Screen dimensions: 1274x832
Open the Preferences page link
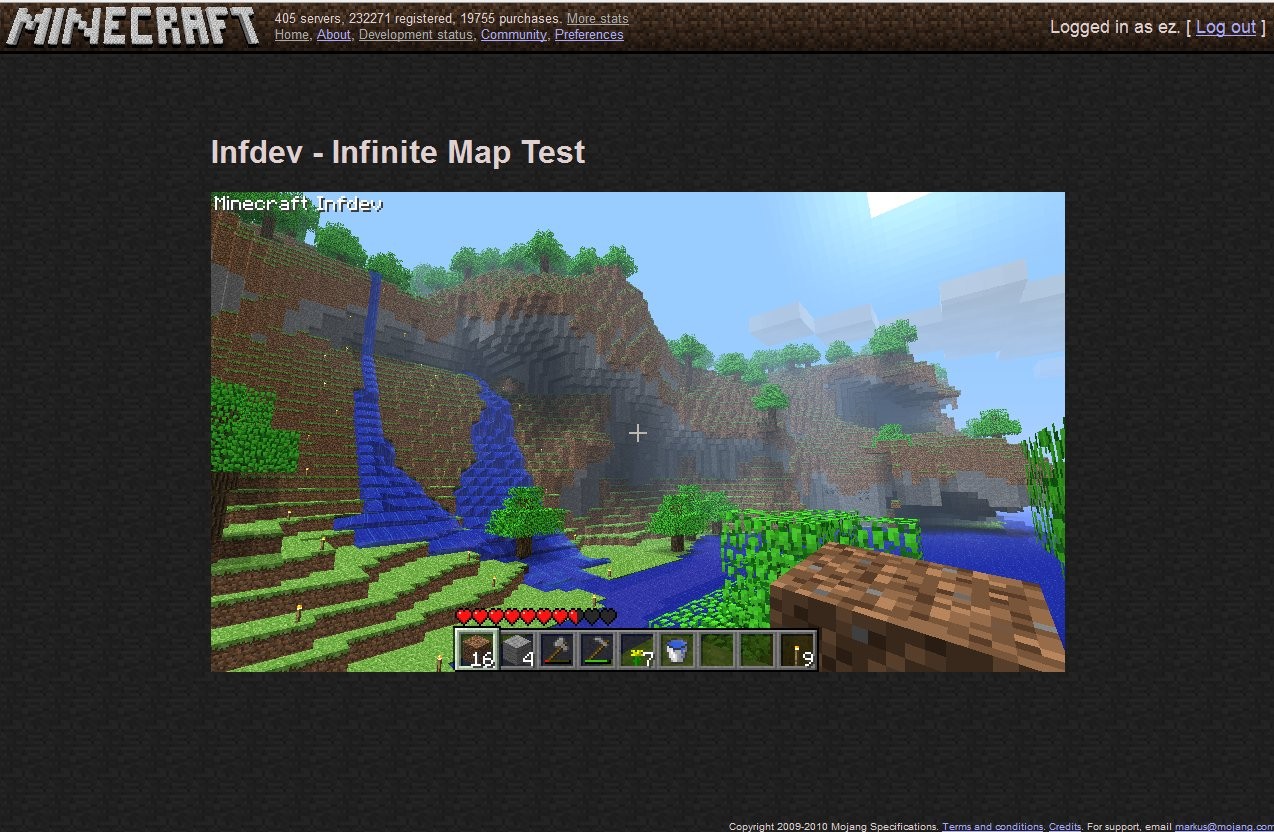589,34
